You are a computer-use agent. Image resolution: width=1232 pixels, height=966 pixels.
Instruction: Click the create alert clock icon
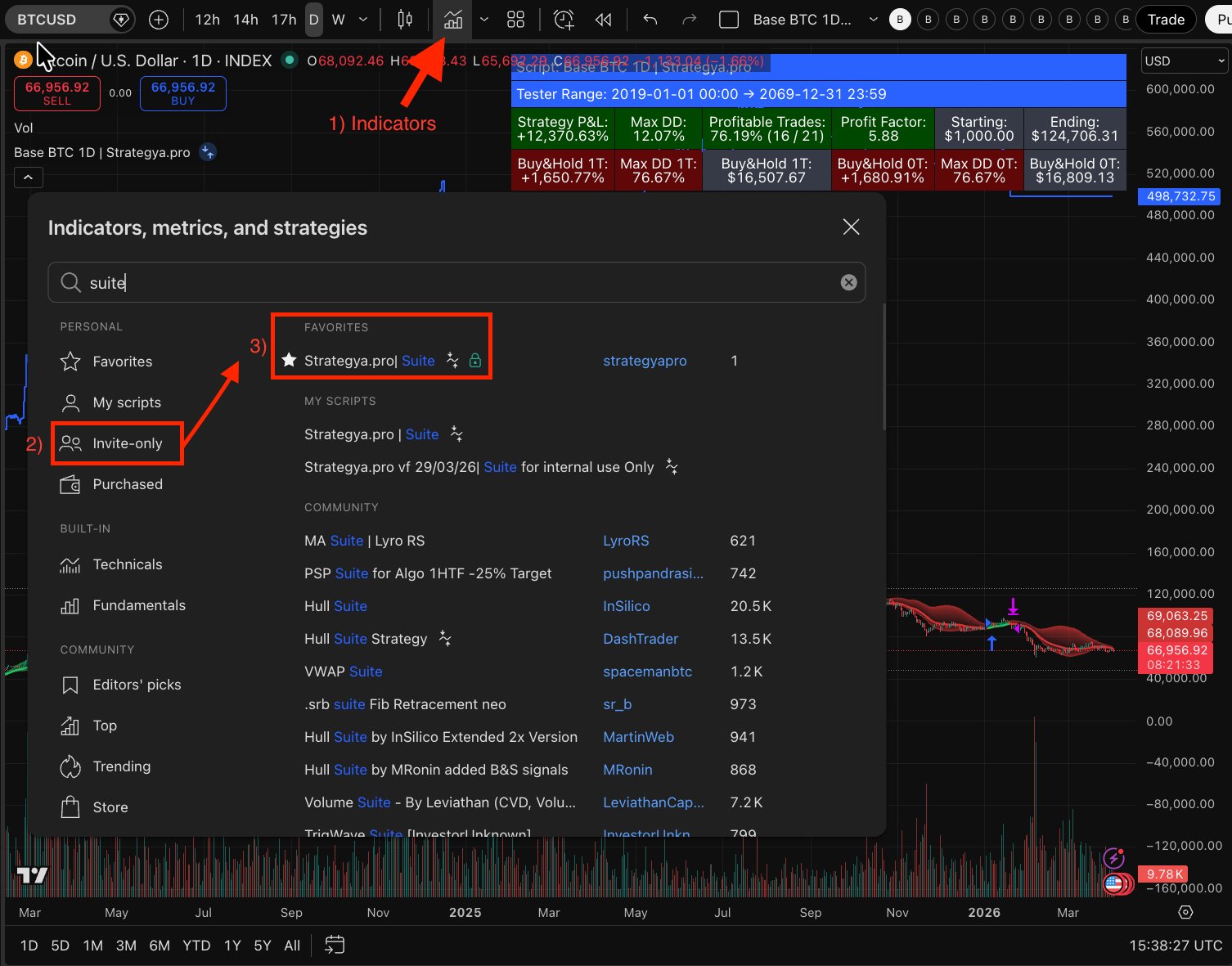tap(564, 20)
